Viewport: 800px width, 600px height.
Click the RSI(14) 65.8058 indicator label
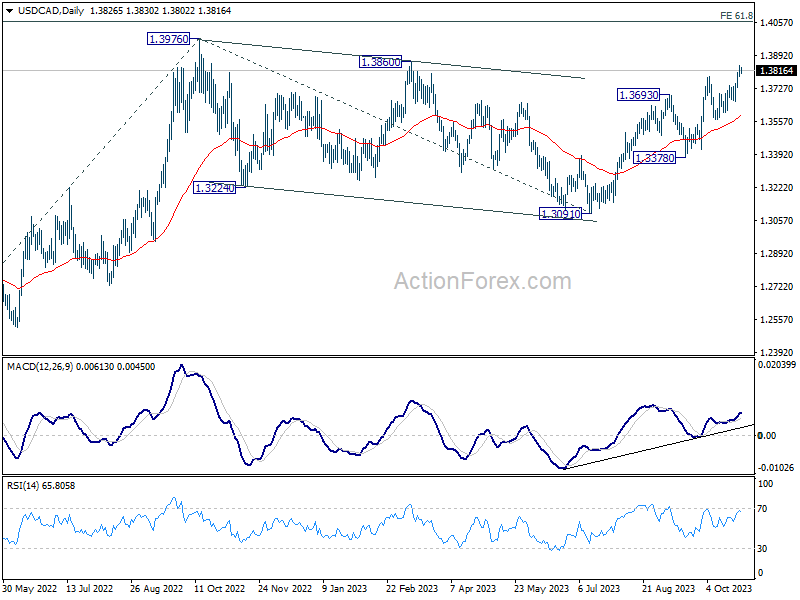(41, 486)
